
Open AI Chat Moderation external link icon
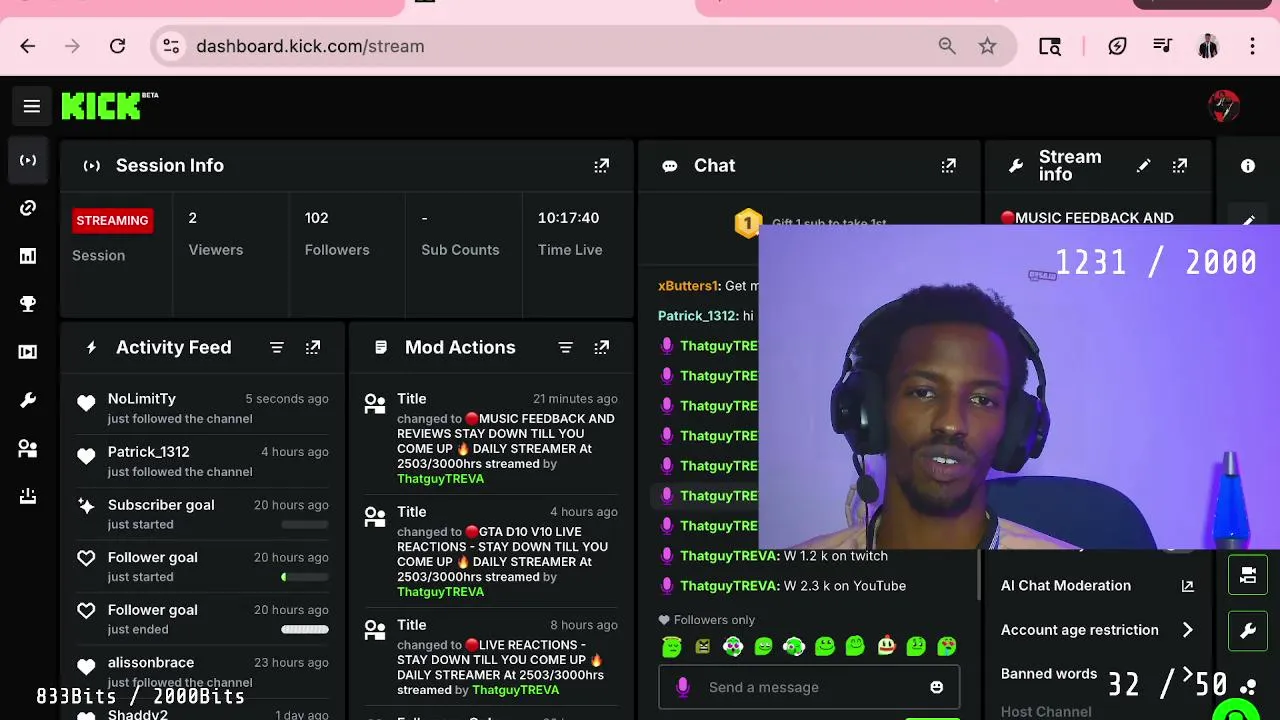(1187, 586)
